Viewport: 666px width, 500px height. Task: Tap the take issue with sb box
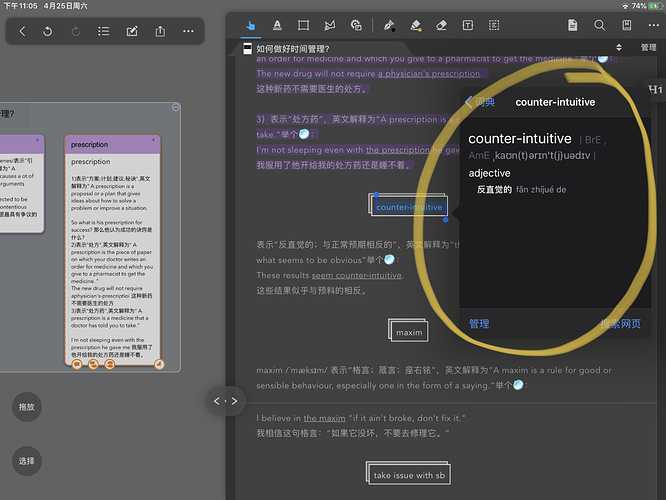409,475
